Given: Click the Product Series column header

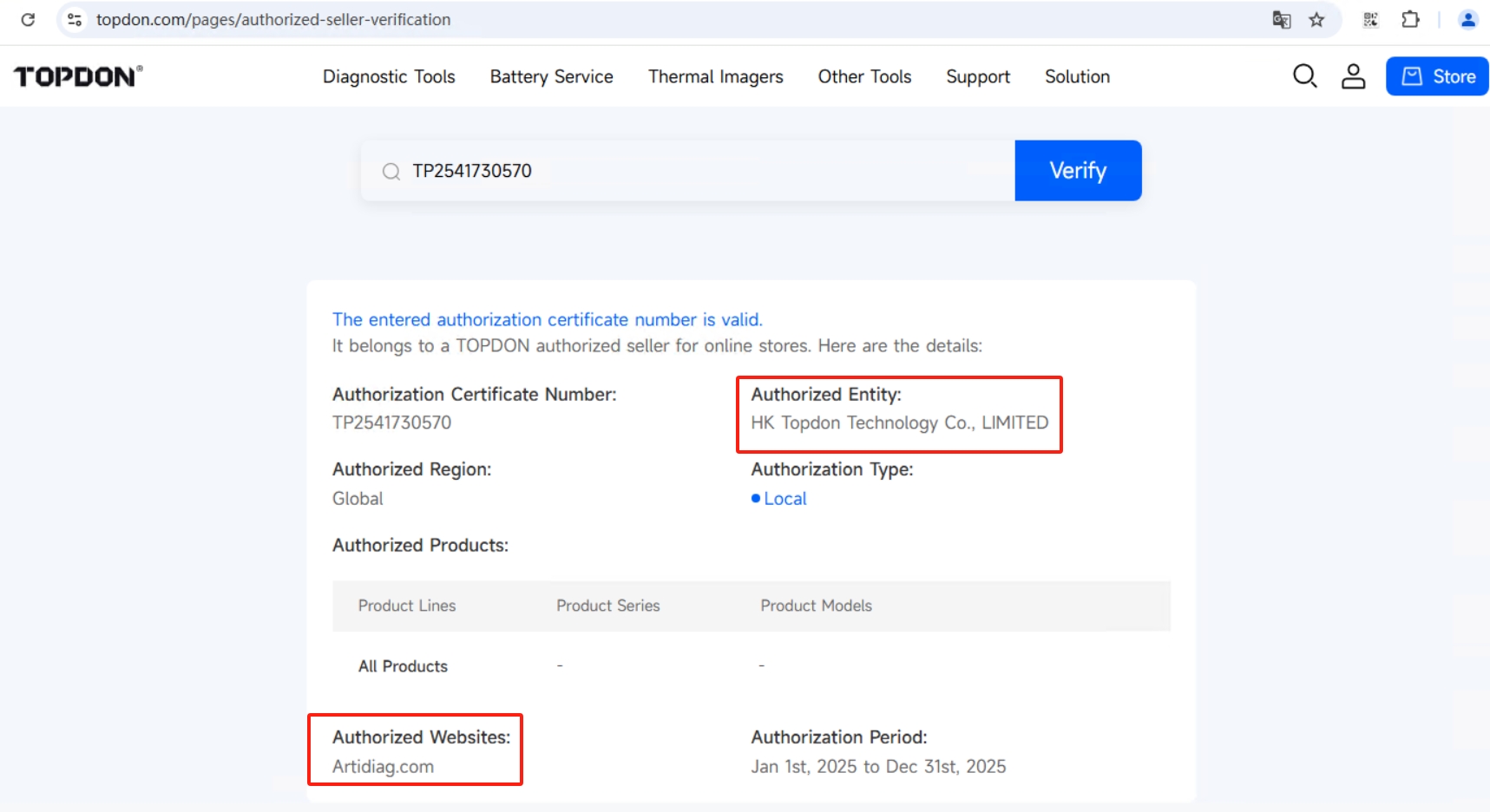Looking at the screenshot, I should click(x=608, y=606).
